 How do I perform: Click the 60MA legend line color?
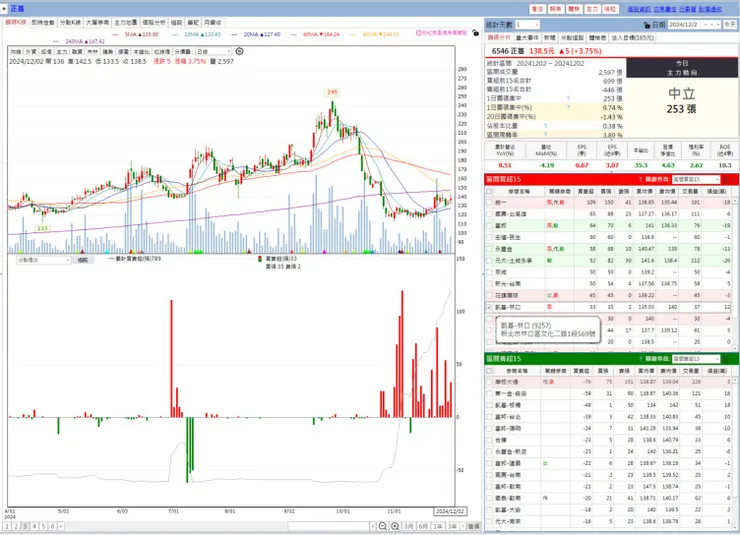click(x=294, y=34)
